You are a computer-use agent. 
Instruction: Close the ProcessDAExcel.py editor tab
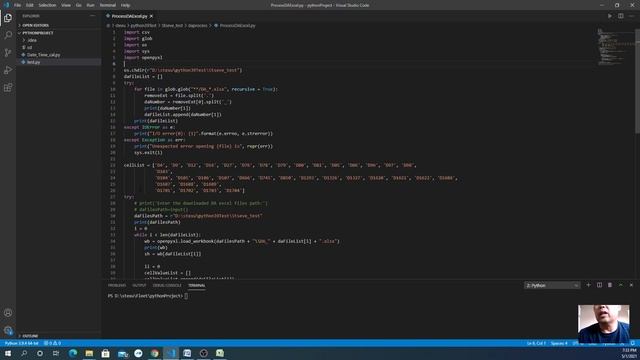tap(151, 16)
